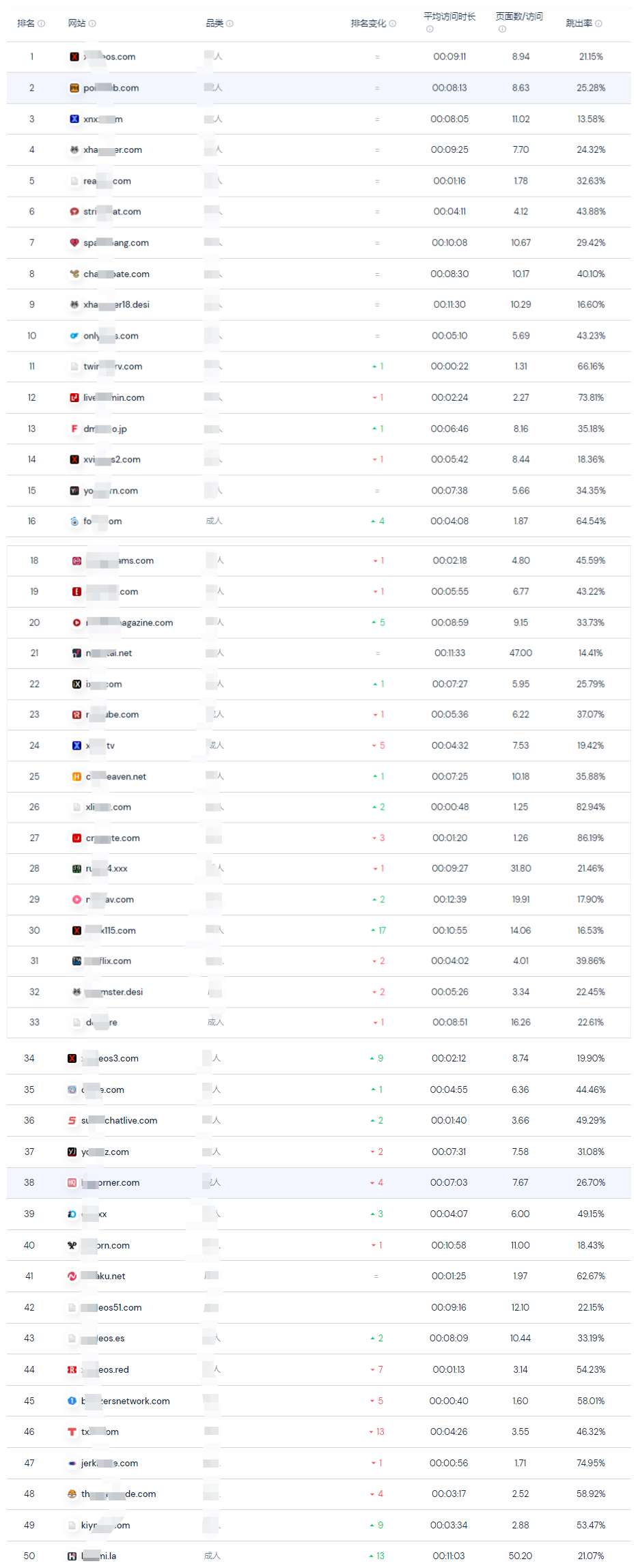This screenshot has width=638, height=1568.
Task: Sort by the 平均访问时长 column header
Action: (x=449, y=16)
